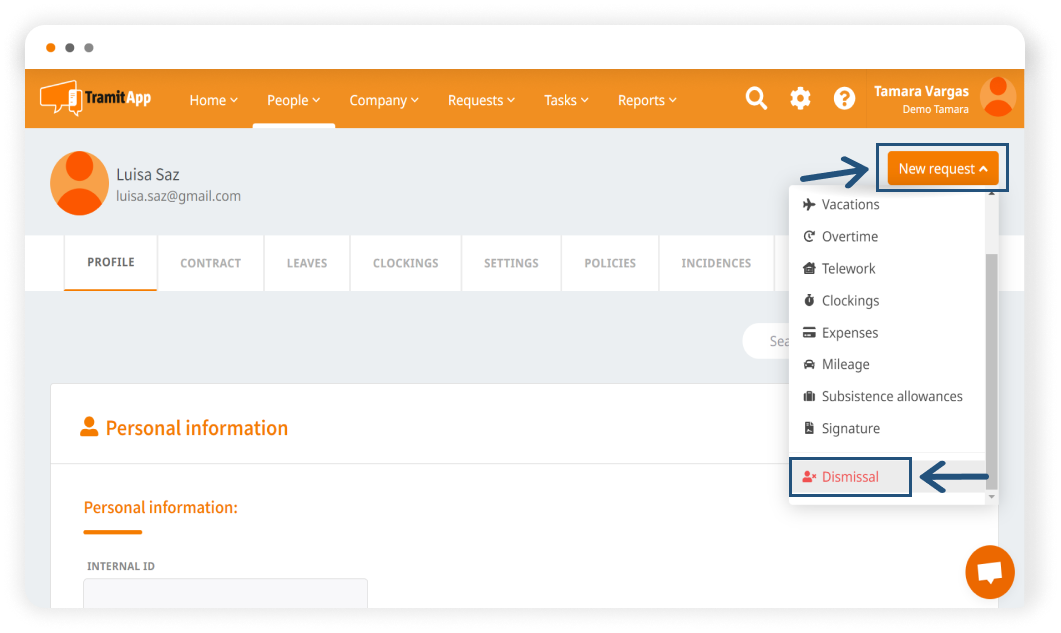Click the search magnifier icon in header
This screenshot has width=1061, height=633.
click(x=757, y=98)
